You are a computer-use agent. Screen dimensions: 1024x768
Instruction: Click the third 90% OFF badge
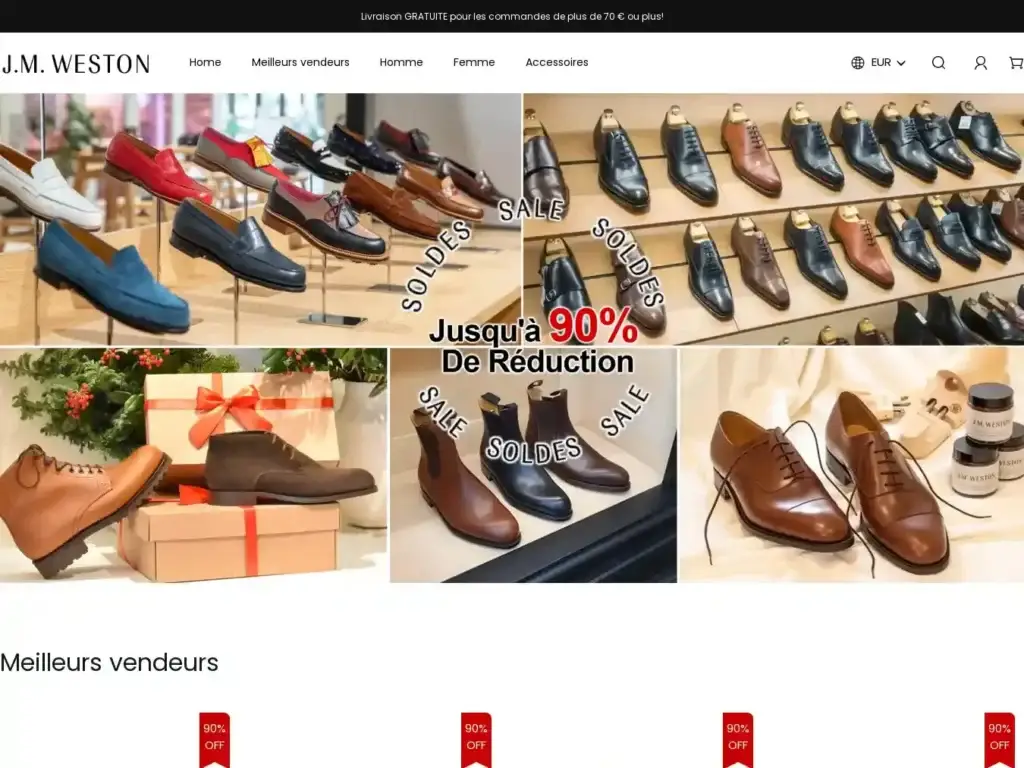738,738
